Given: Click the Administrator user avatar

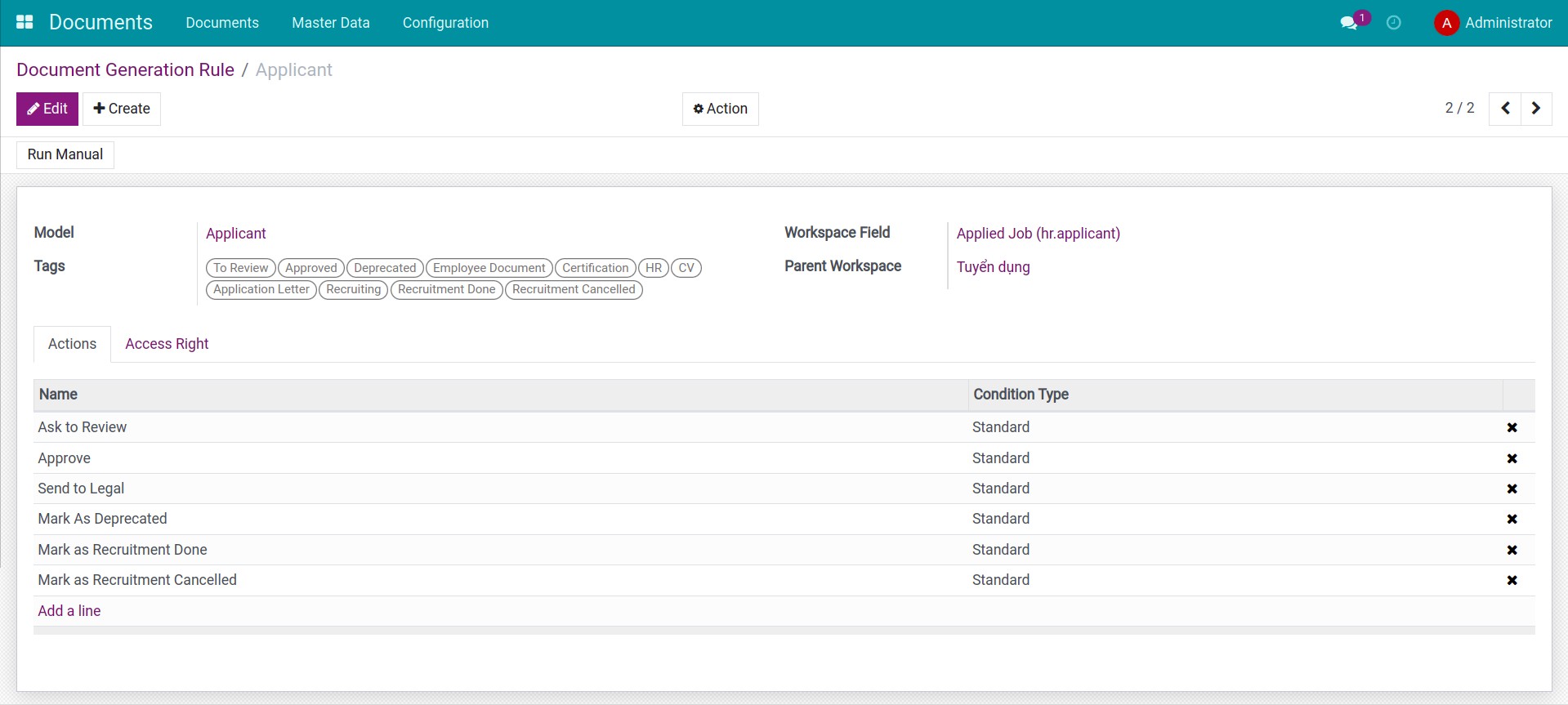Looking at the screenshot, I should pyautogui.click(x=1446, y=23).
